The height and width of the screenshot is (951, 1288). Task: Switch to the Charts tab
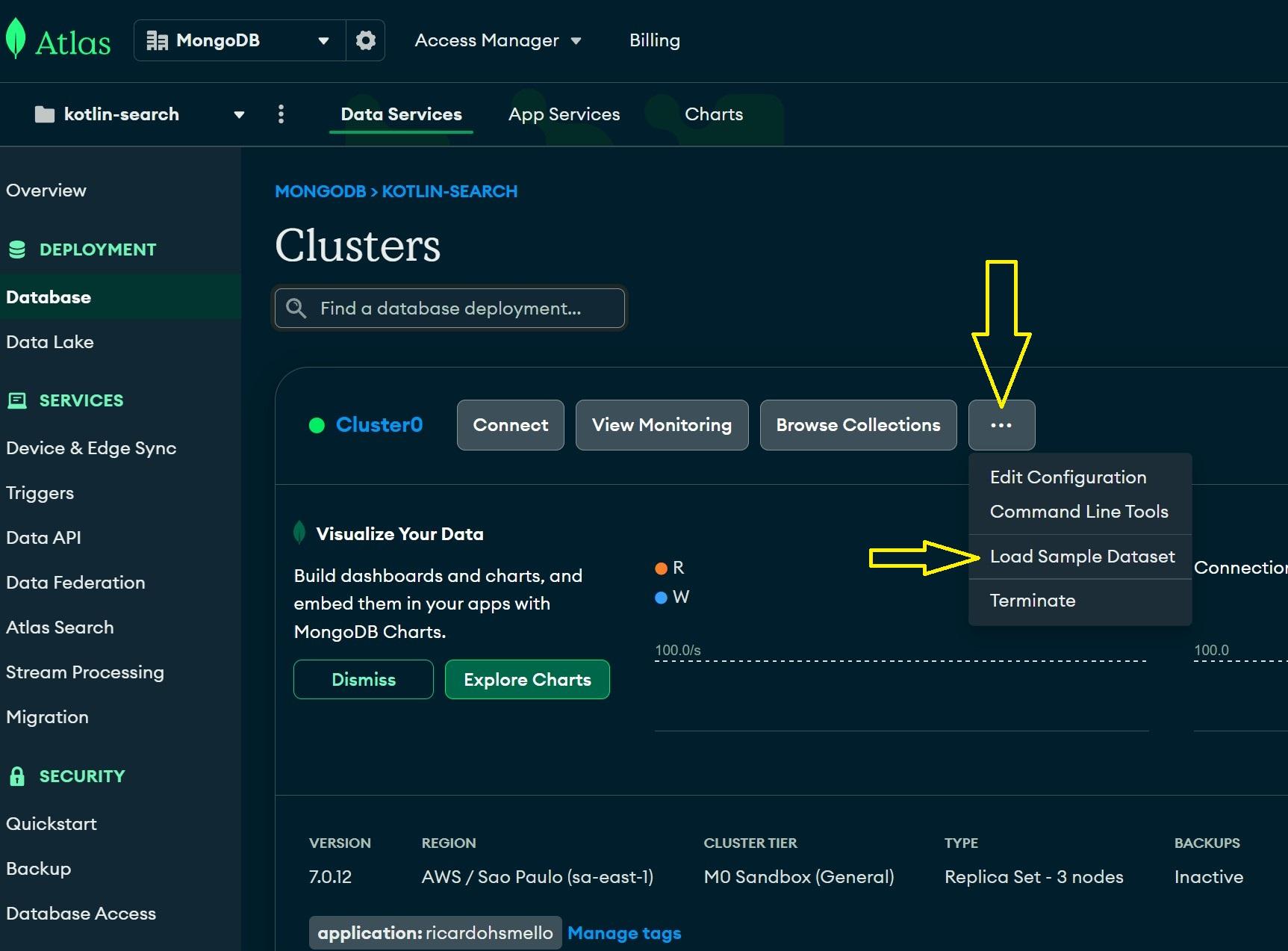[x=714, y=114]
